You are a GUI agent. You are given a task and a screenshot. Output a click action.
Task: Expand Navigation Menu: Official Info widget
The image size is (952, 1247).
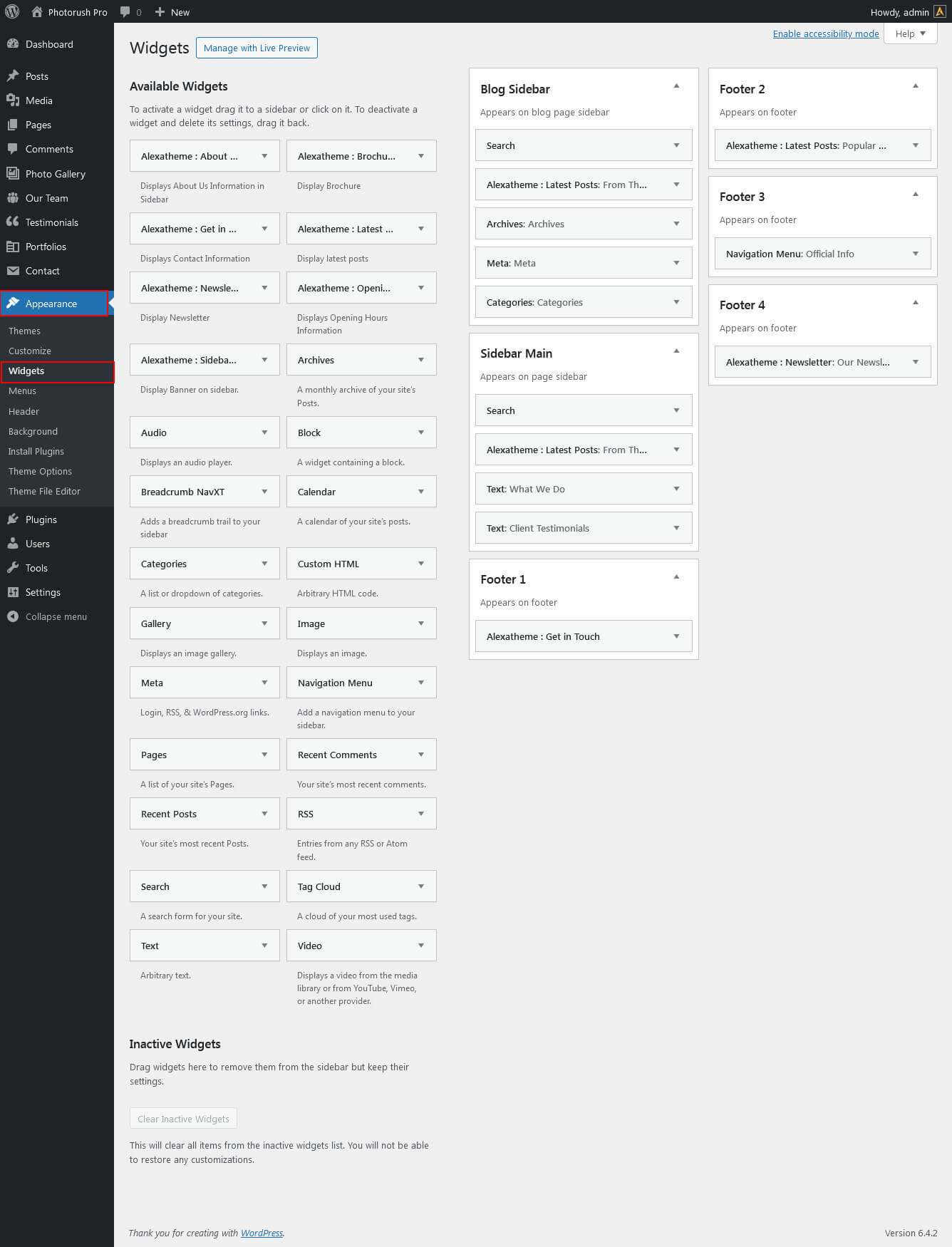click(916, 254)
